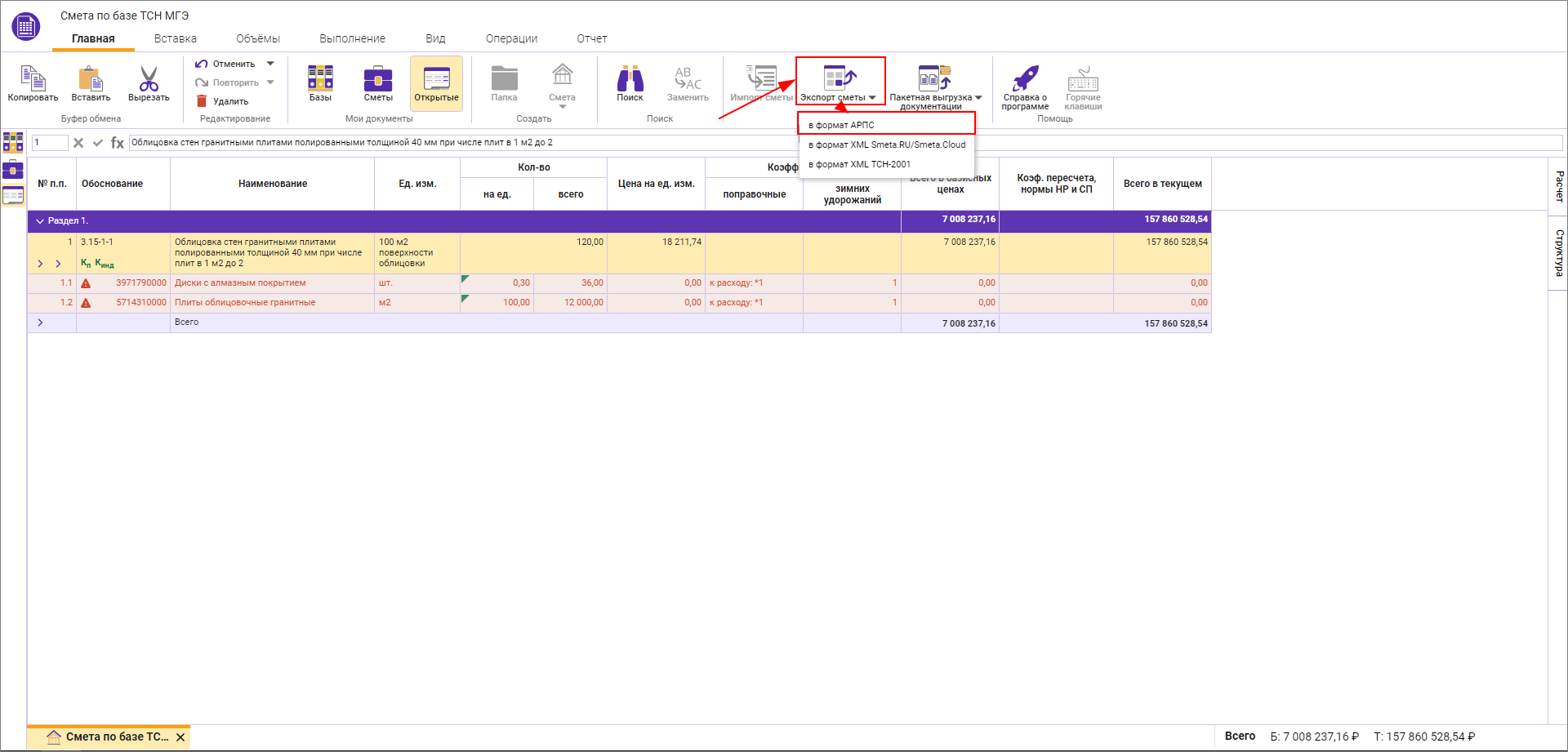Viewport: 1568px width, 752px height.
Task: Click Горячие клавиши keyboard icon
Action: (1083, 79)
